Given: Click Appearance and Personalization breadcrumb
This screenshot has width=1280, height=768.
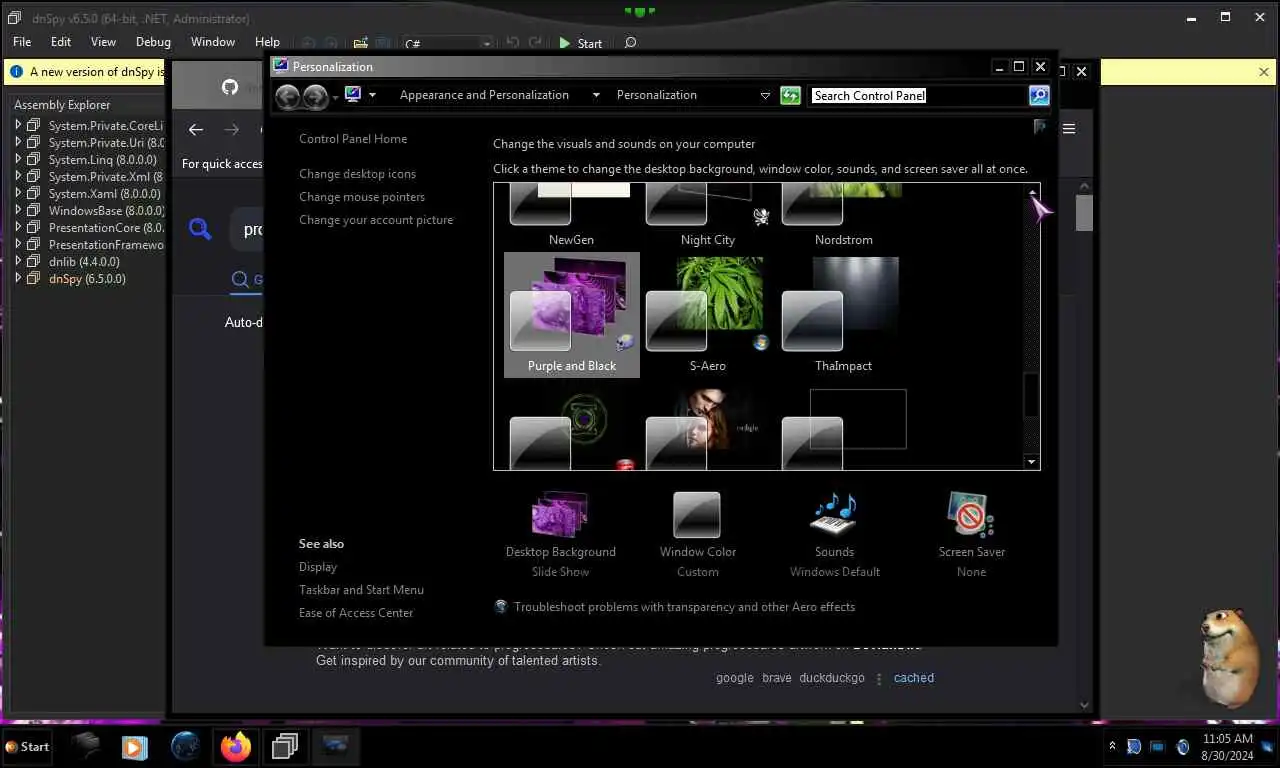Looking at the screenshot, I should click(484, 95).
